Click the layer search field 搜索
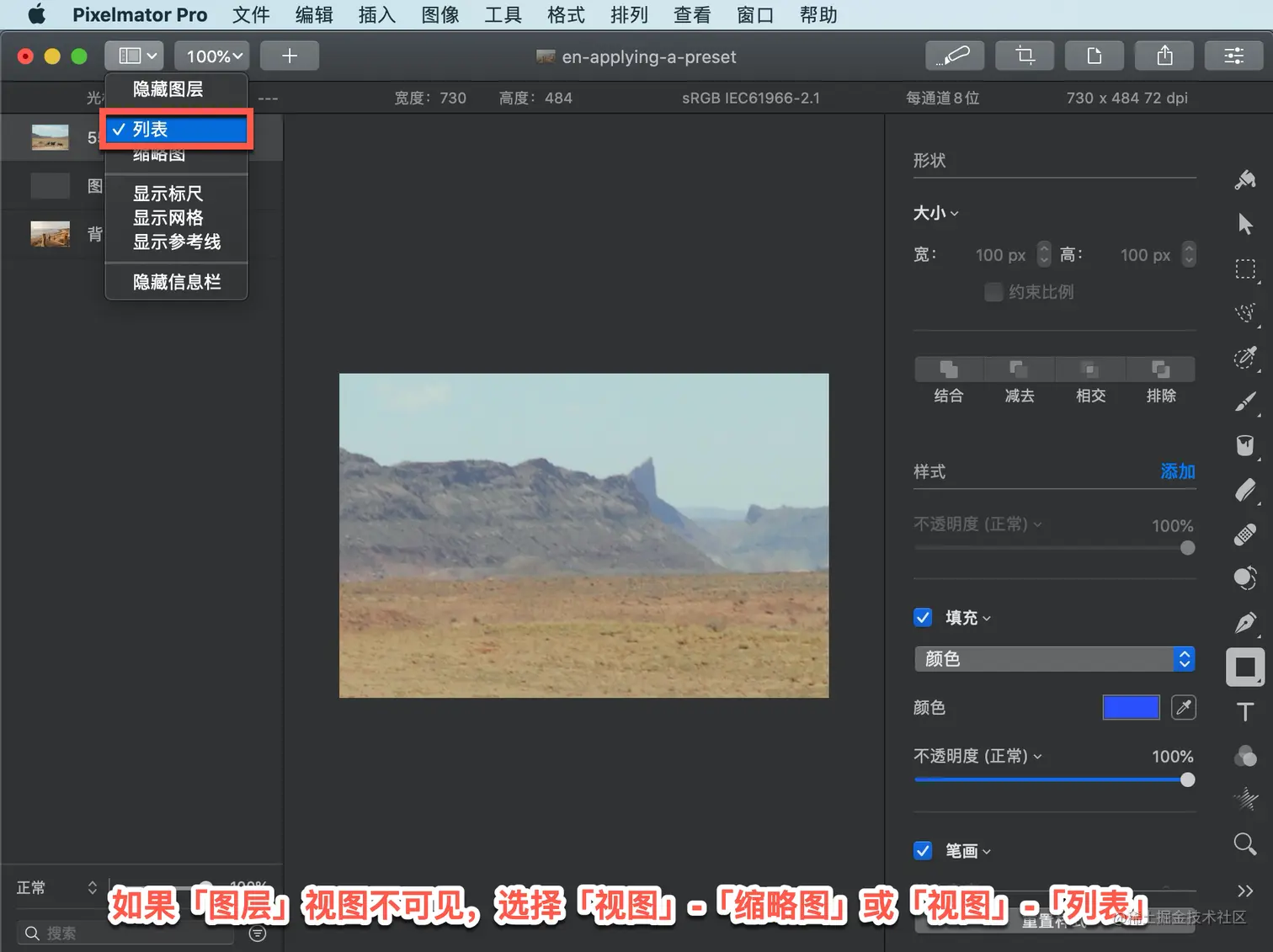Viewport: 1273px width, 952px height. 126,933
